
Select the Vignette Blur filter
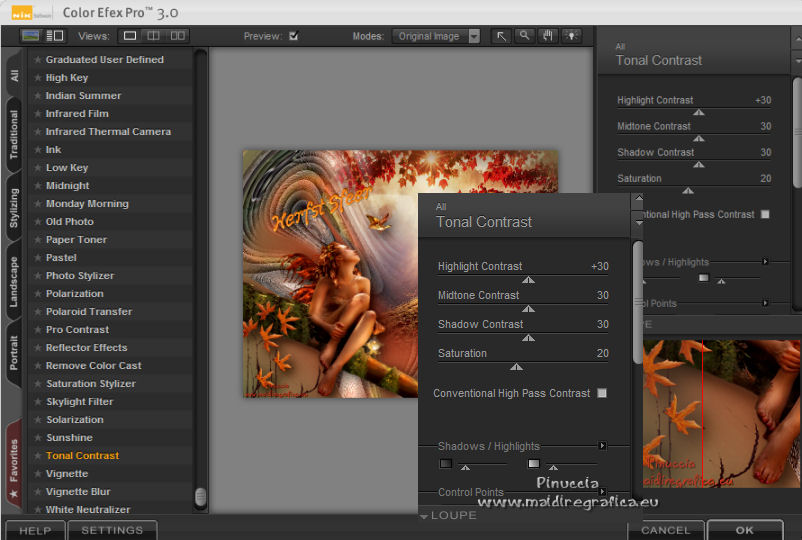(78, 492)
